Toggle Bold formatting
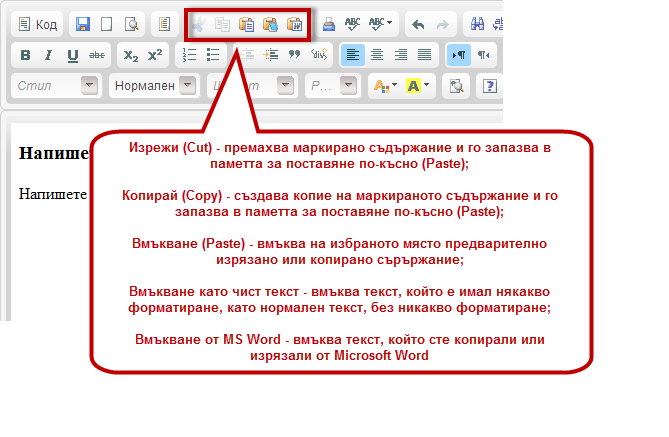 (27, 55)
